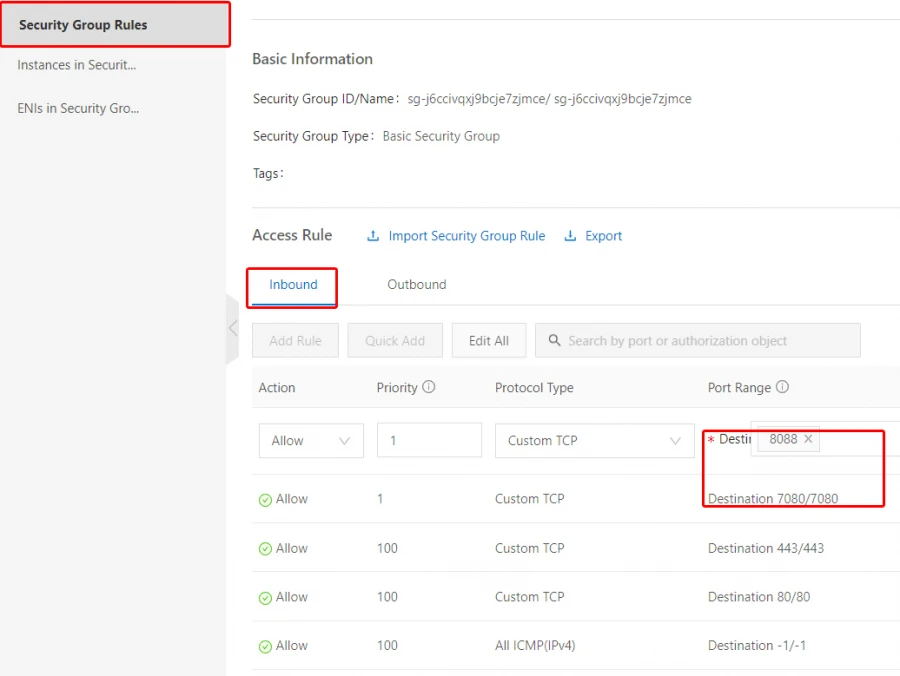This screenshot has height=676, width=900.
Task: Click the Port Range column header text
Action: coord(739,388)
